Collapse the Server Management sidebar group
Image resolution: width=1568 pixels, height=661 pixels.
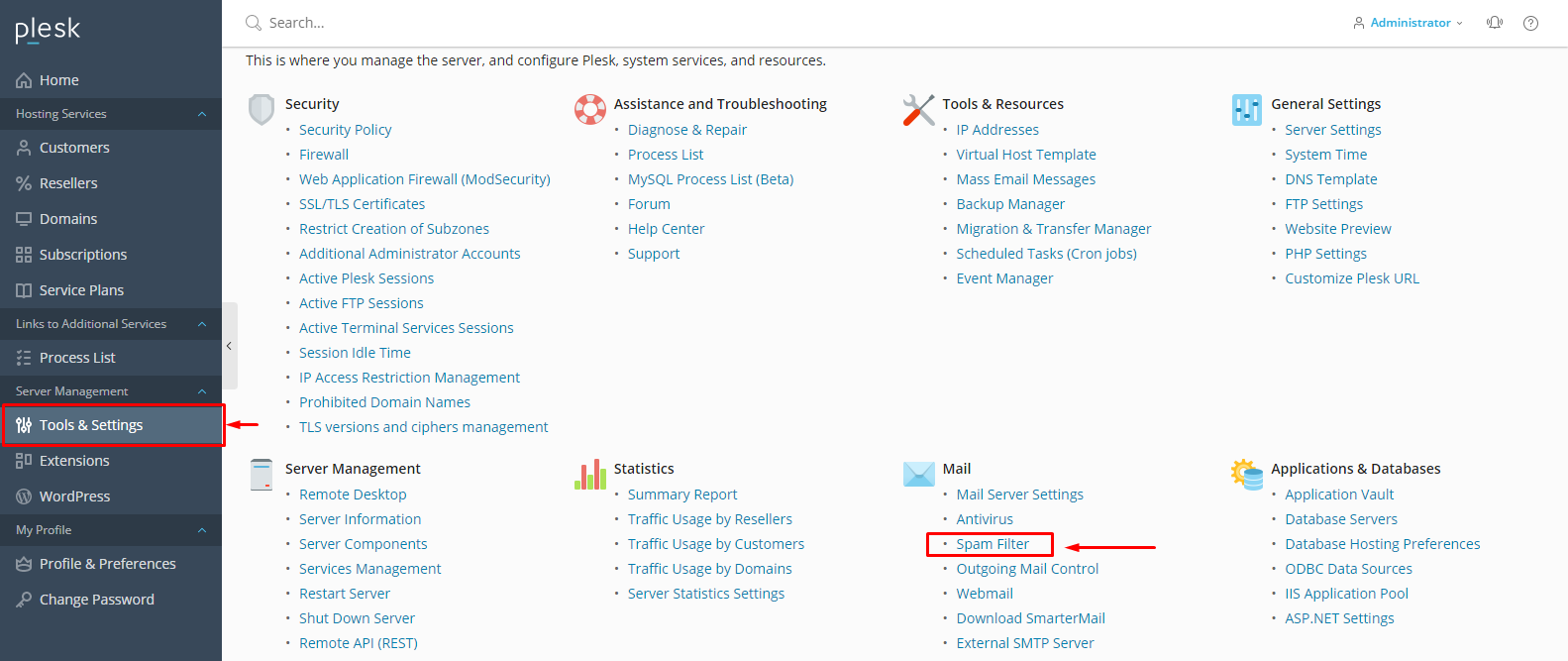point(202,391)
